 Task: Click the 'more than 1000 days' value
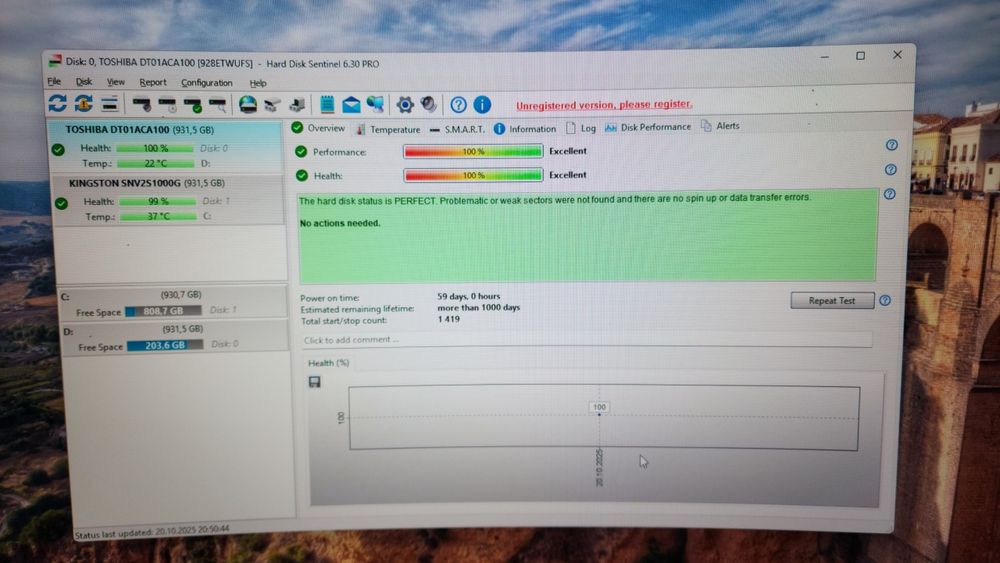coord(478,307)
